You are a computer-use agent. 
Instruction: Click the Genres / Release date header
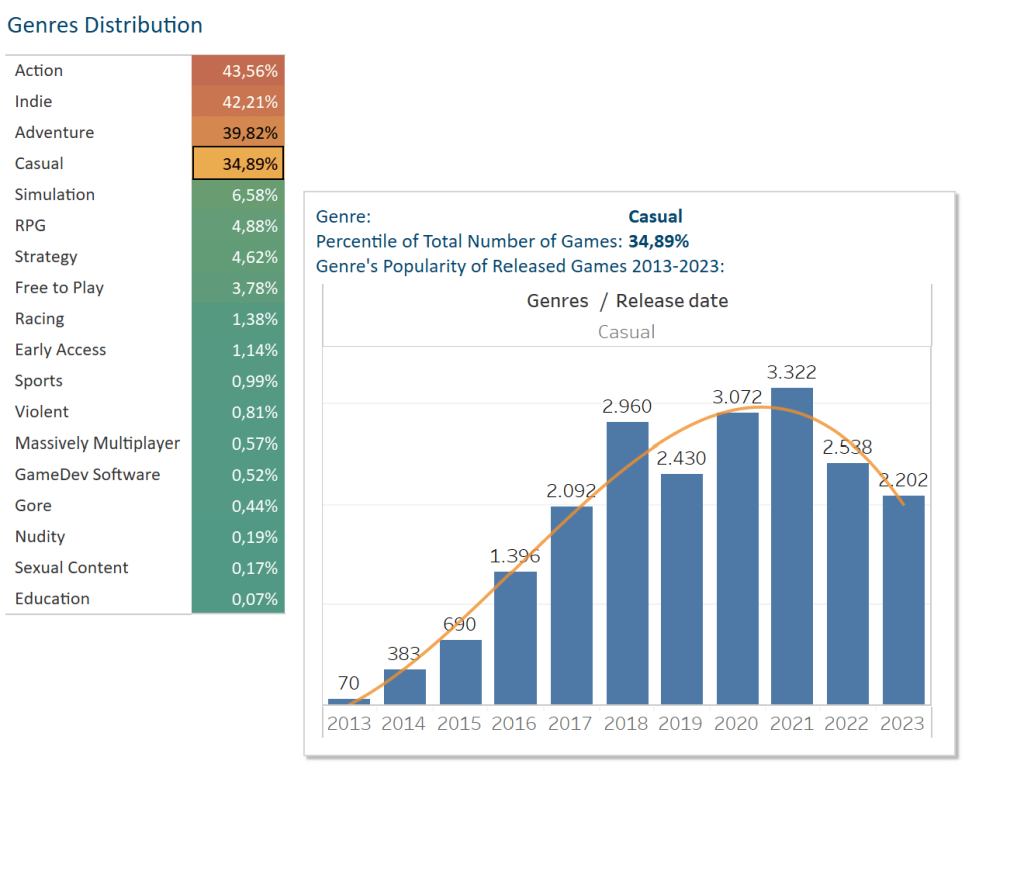pyautogui.click(x=627, y=301)
